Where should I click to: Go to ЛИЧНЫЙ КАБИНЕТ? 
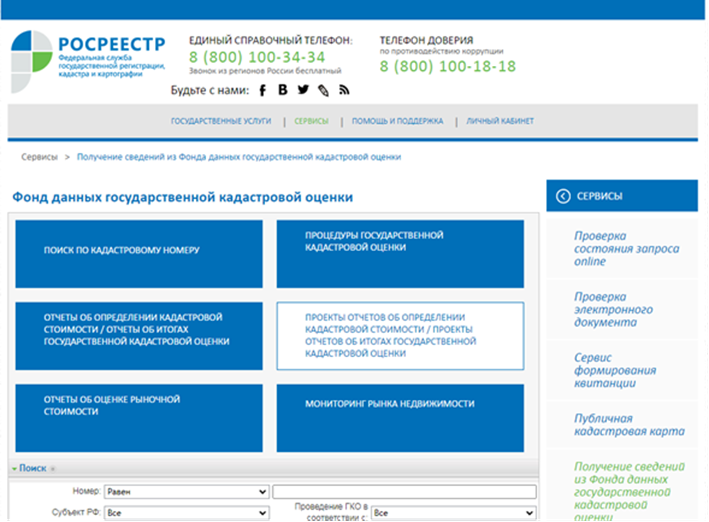(499, 121)
